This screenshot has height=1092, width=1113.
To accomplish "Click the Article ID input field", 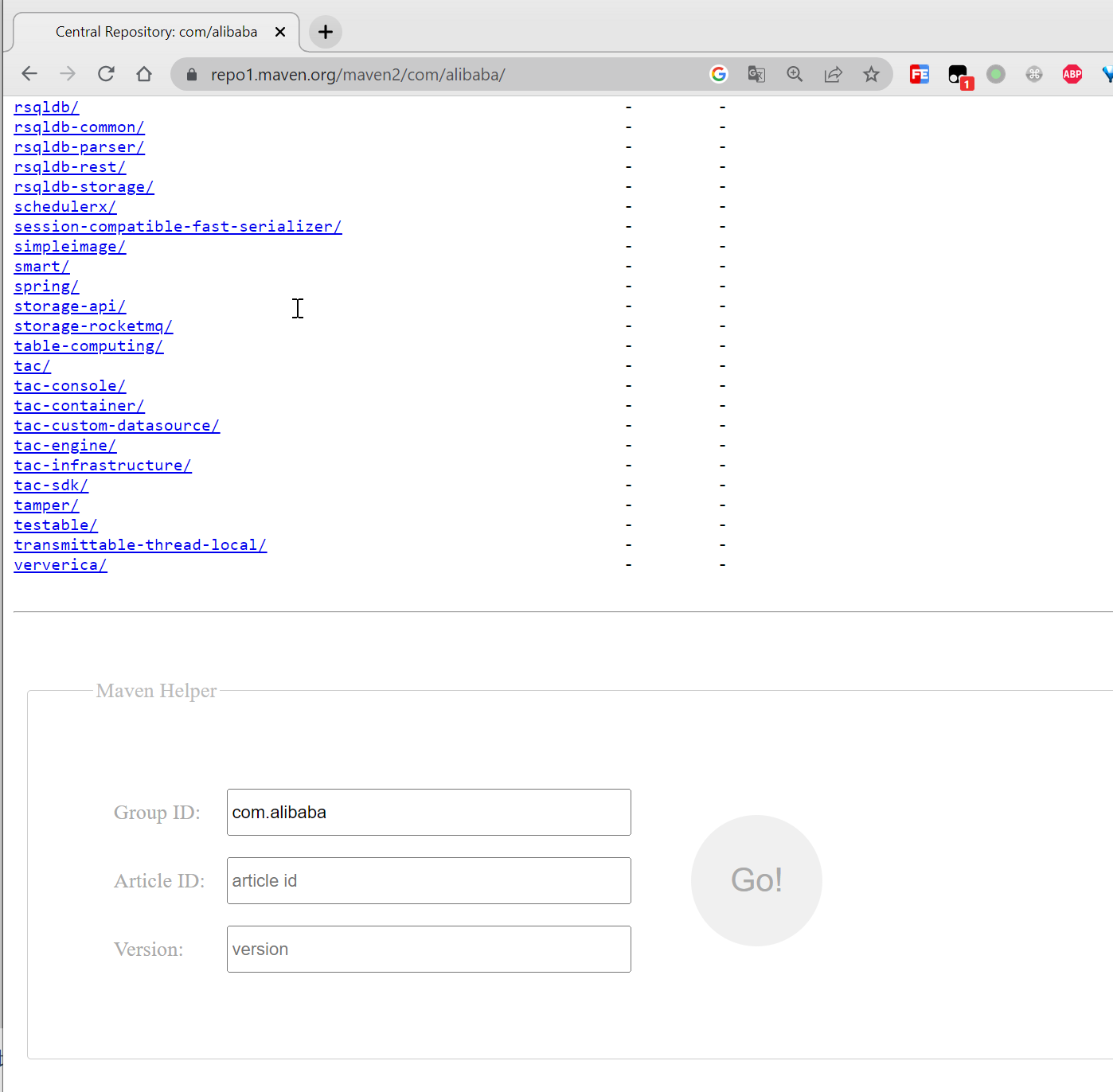I will coord(429,881).
